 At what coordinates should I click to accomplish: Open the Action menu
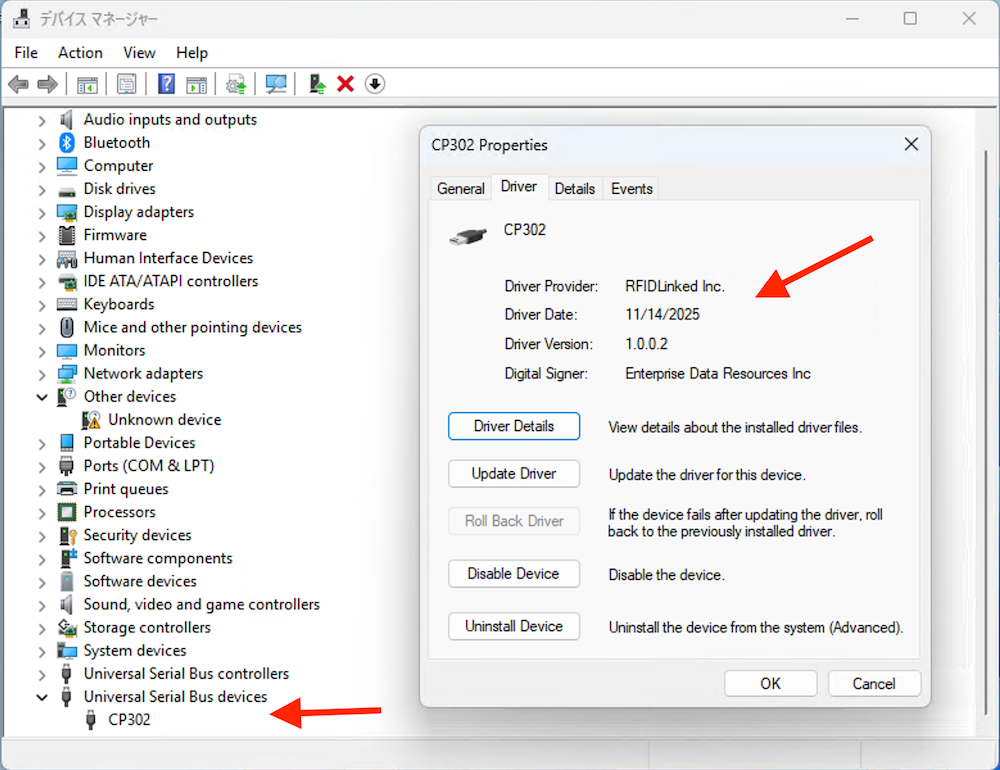click(80, 53)
